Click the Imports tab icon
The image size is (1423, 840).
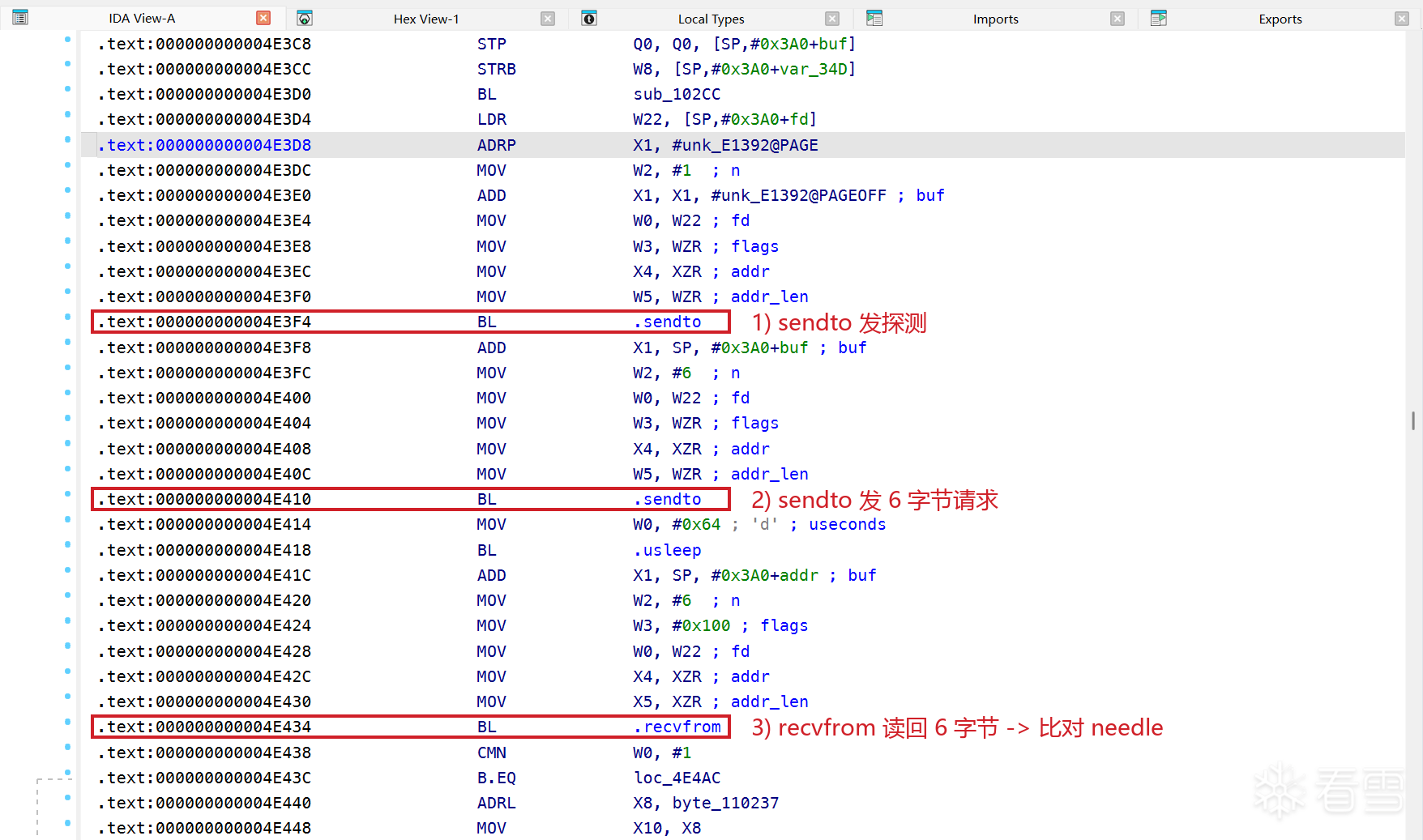[x=874, y=19]
